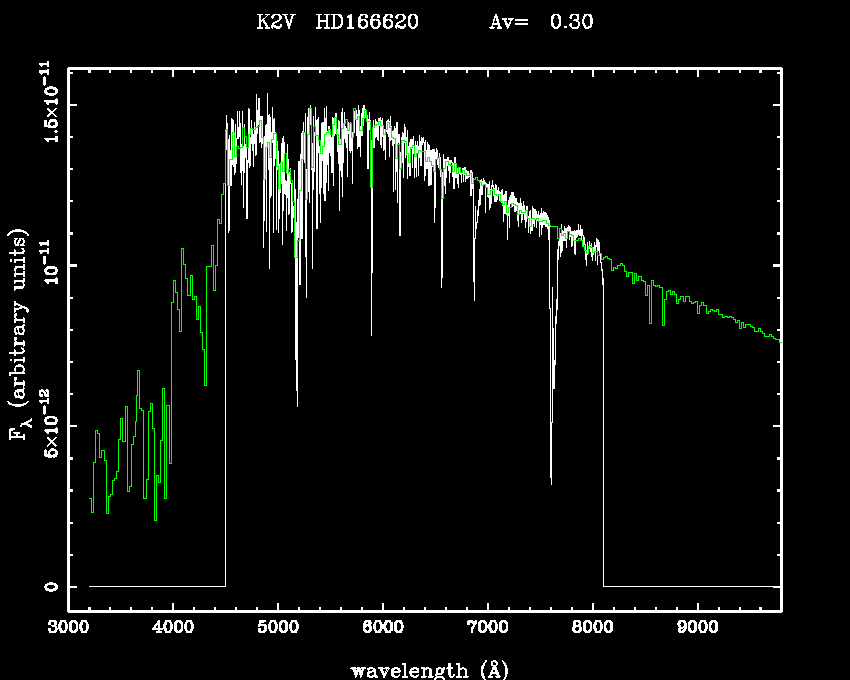Screen dimensions: 850x680
Task: Click the 4000 wavelength tick label
Action: pyautogui.click(x=173, y=628)
